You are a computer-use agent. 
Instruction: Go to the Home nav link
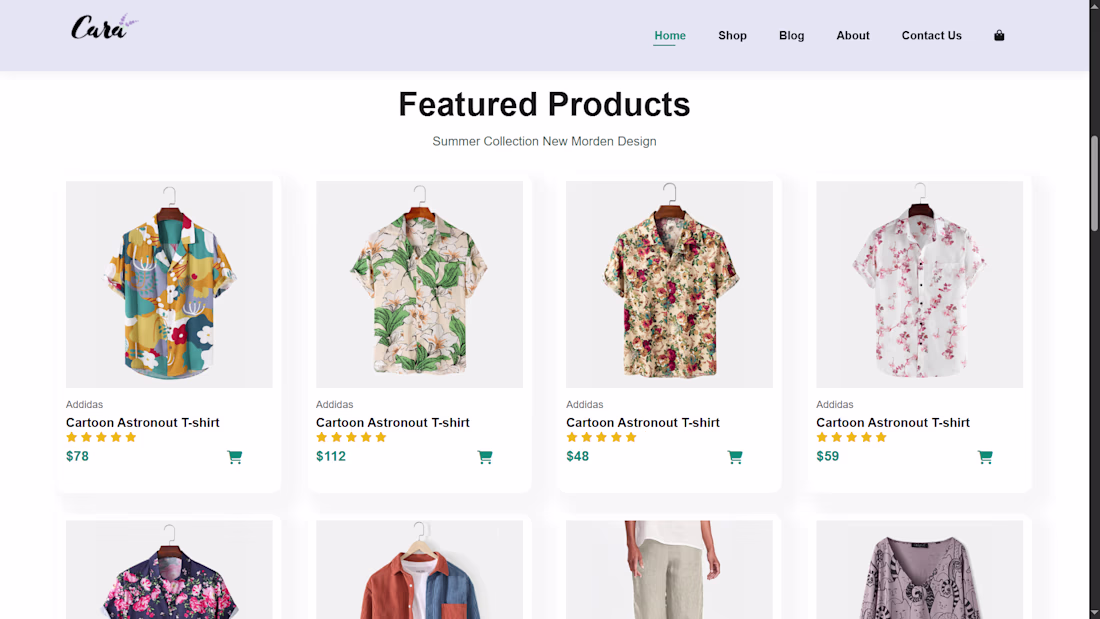670,36
